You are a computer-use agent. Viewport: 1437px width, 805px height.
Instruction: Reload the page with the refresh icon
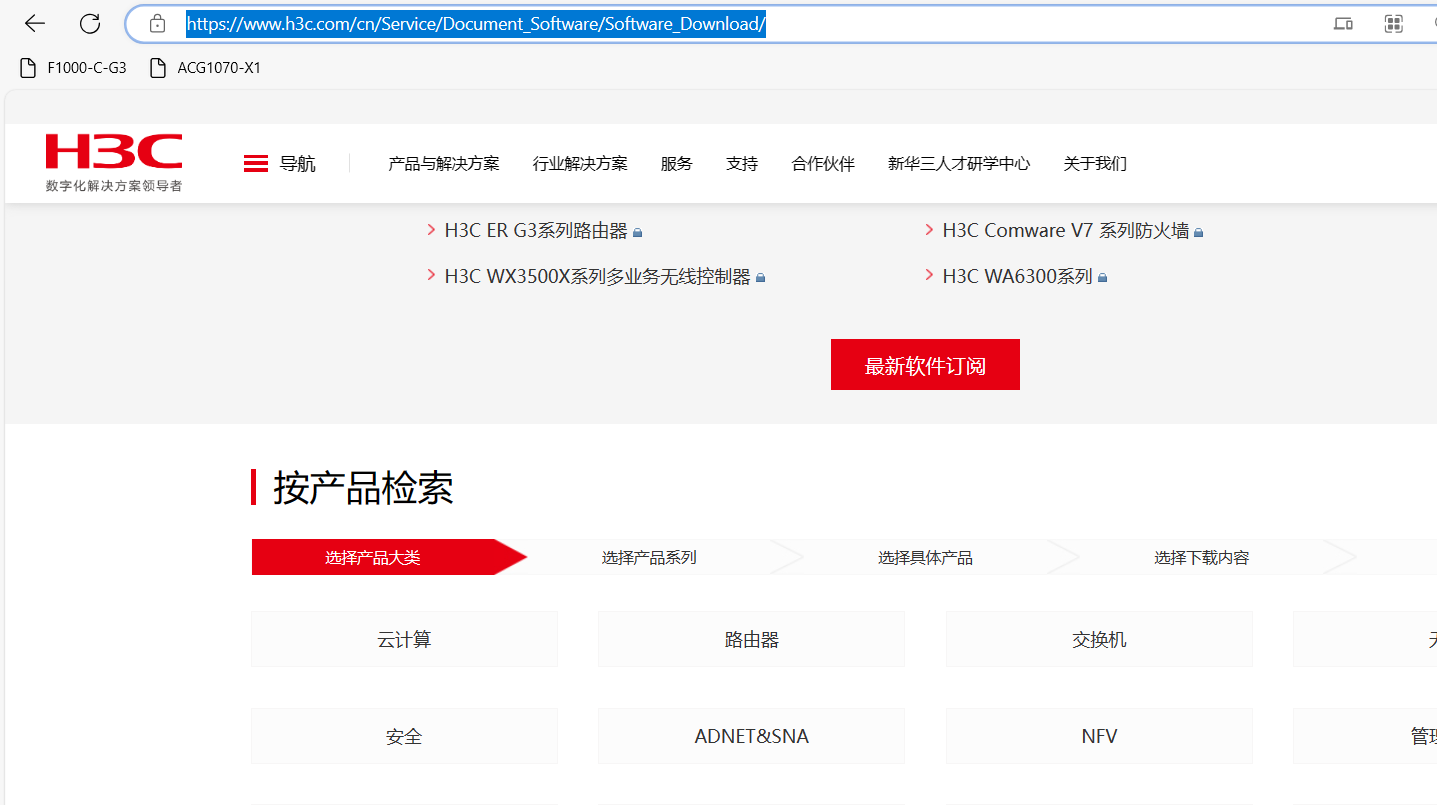click(x=90, y=24)
